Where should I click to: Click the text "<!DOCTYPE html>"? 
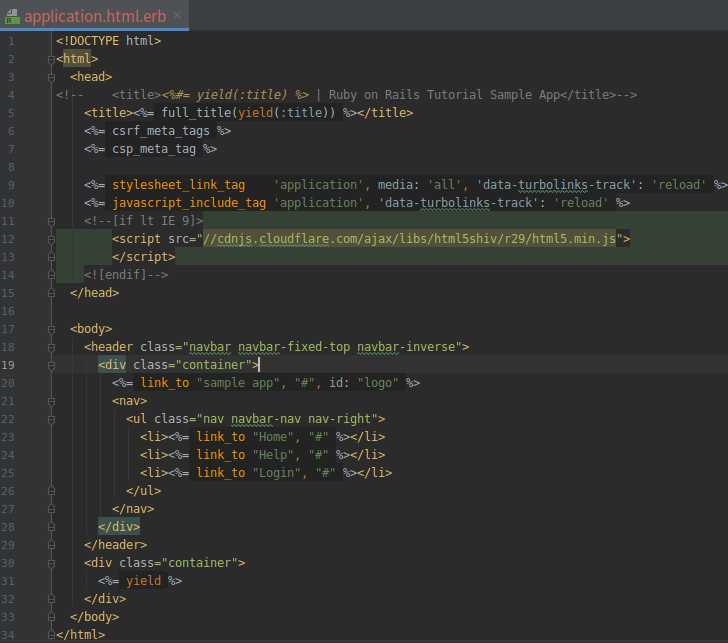click(x=108, y=41)
